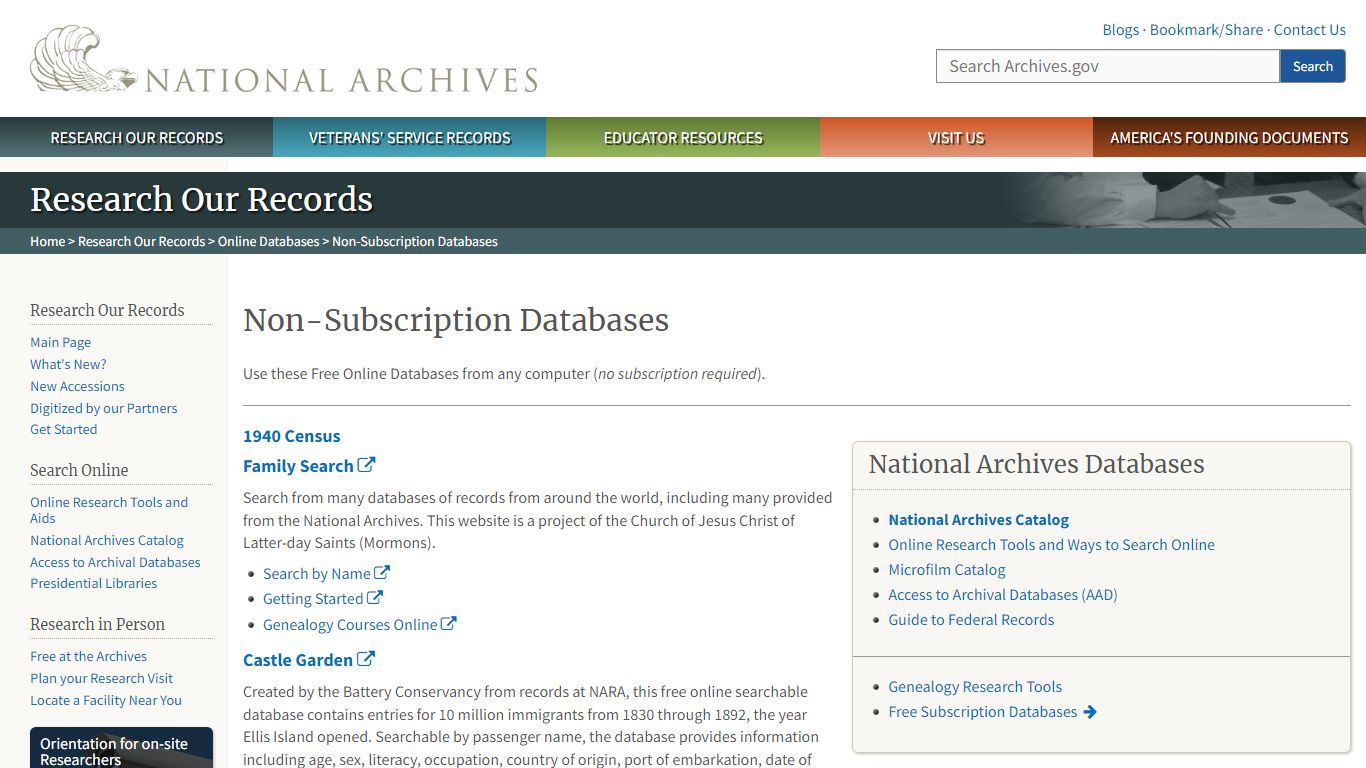This screenshot has height=768, width=1366.
Task: Go to Home in the breadcrumb
Action: click(x=47, y=241)
